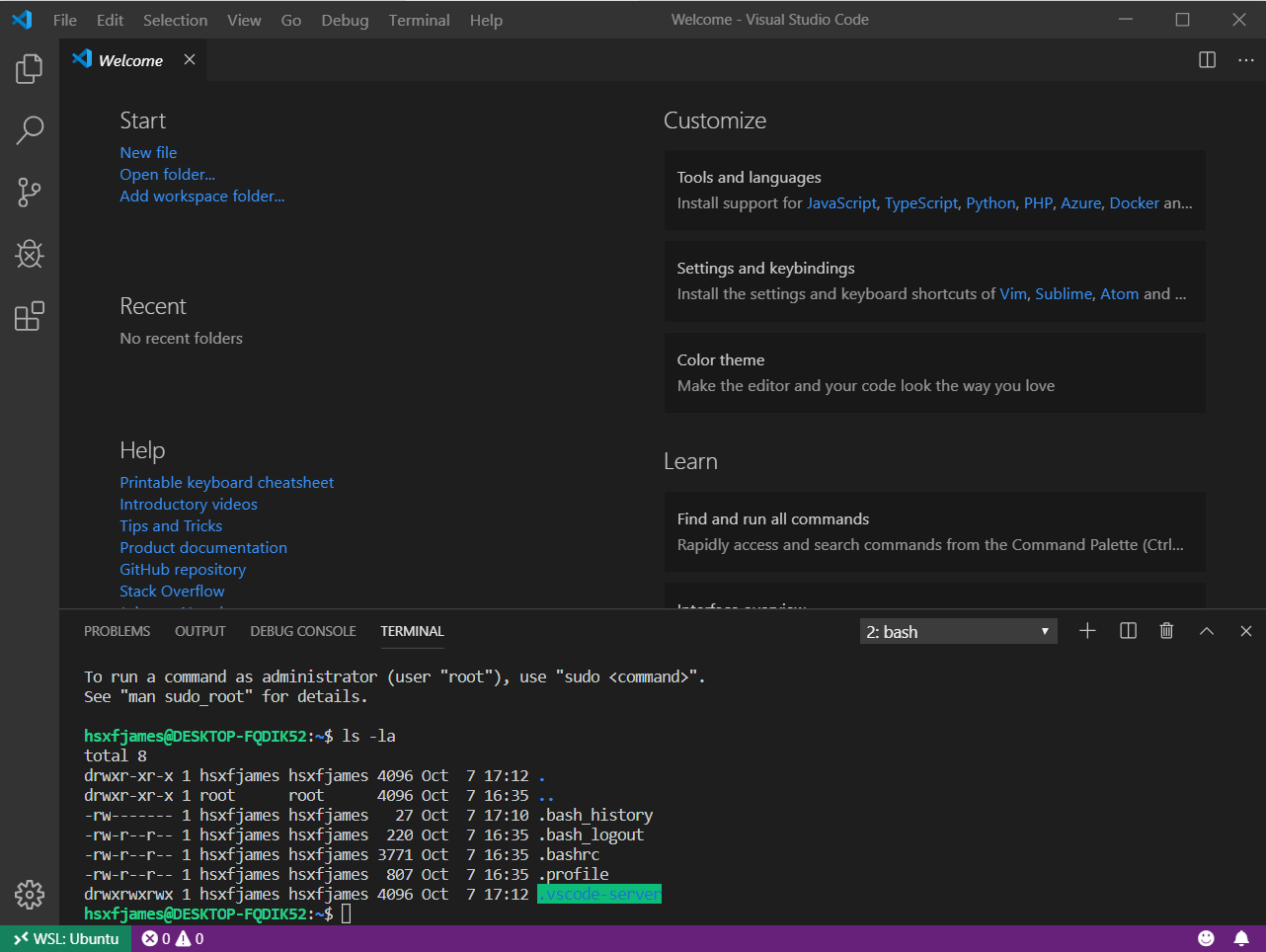Click the PHP language link
This screenshot has height=952, width=1266.
click(1038, 202)
